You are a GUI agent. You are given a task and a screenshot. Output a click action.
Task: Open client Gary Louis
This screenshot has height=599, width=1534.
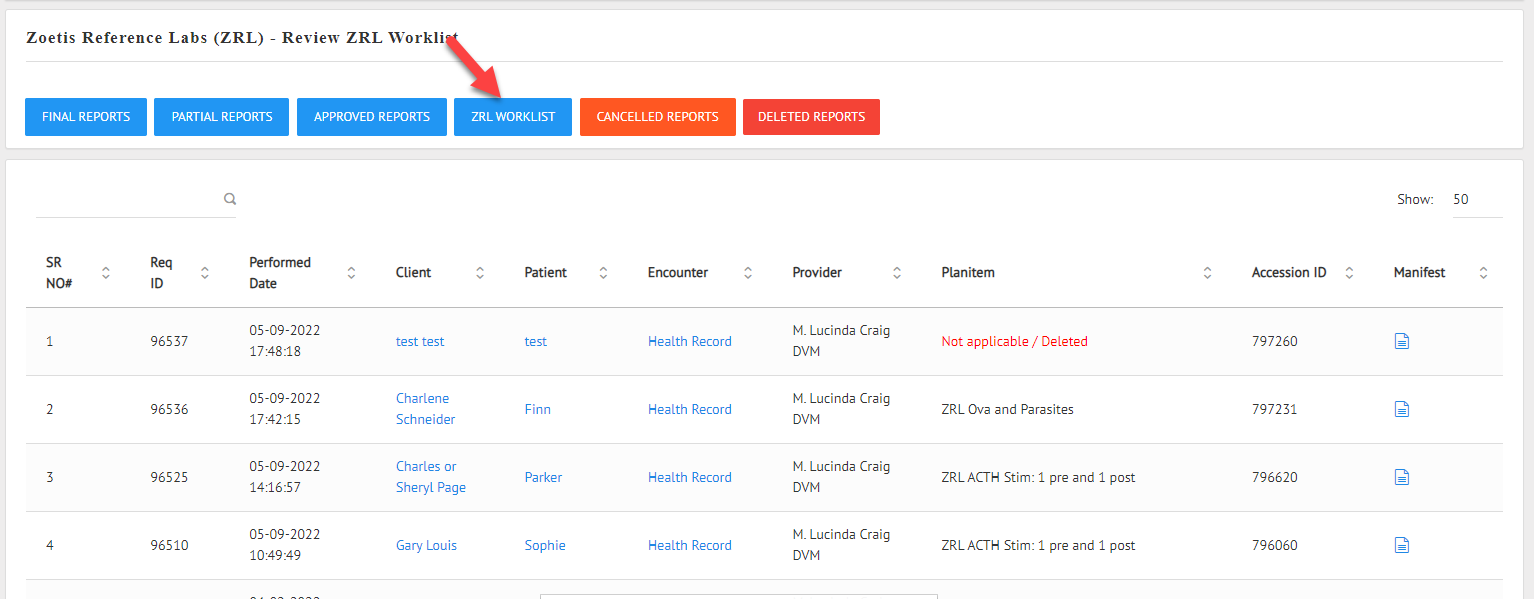[x=426, y=545]
